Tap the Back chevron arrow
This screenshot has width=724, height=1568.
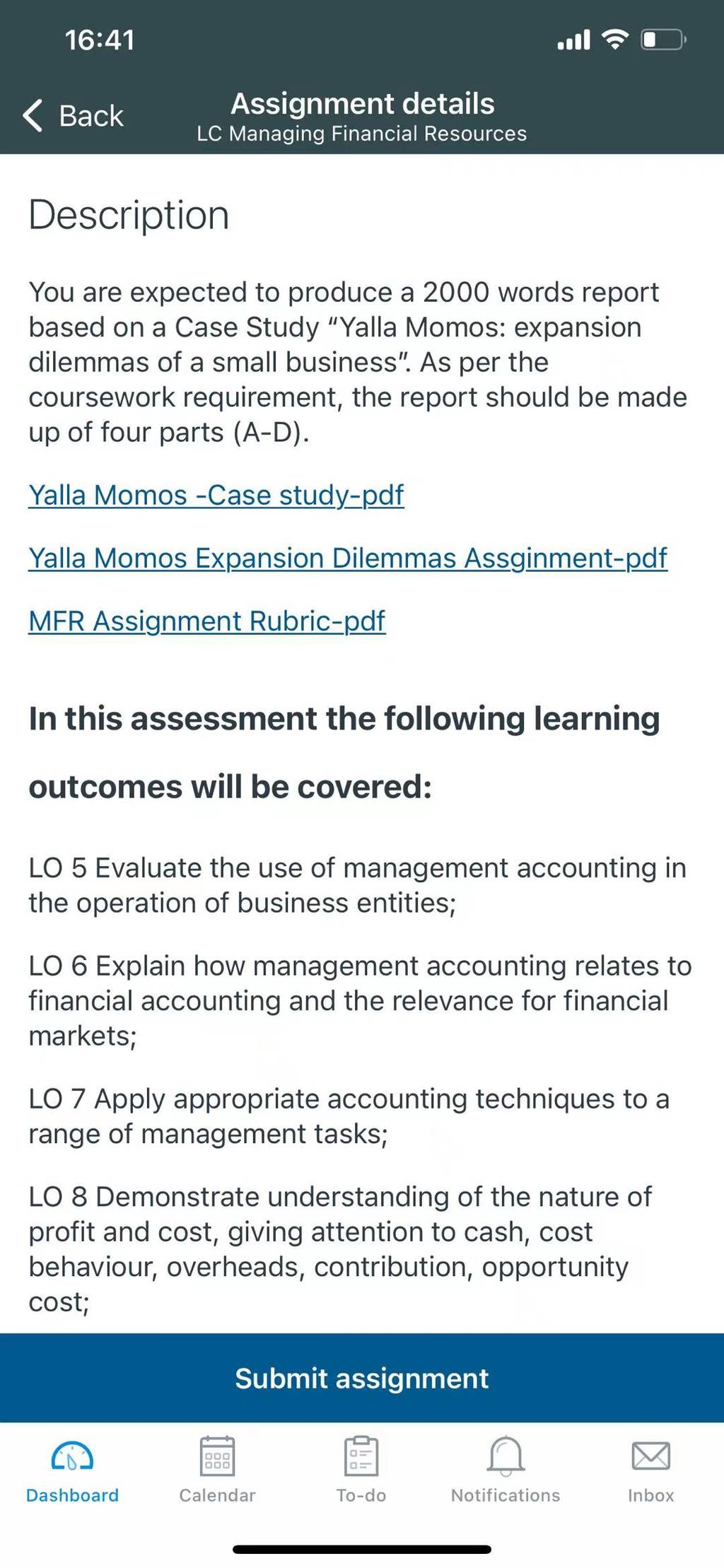[x=33, y=115]
